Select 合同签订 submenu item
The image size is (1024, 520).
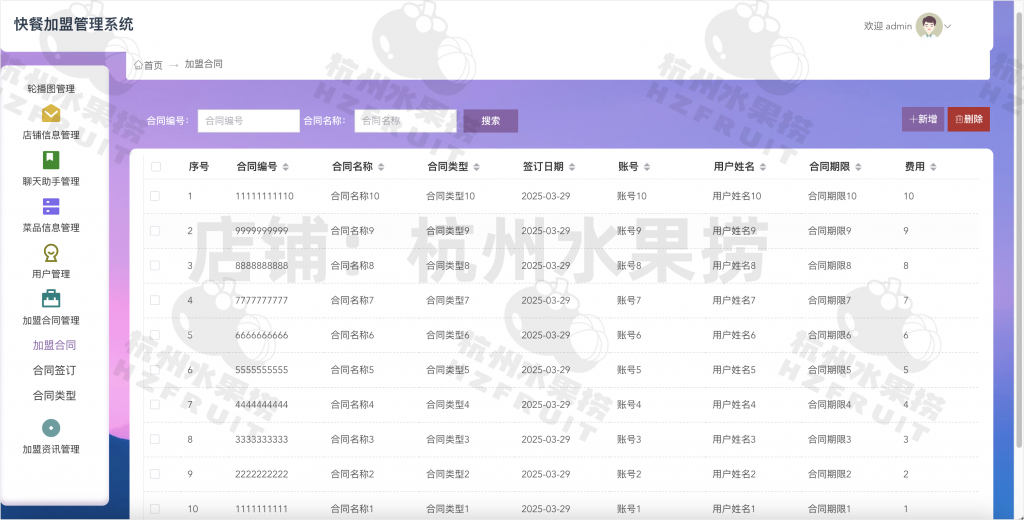pyautogui.click(x=54, y=370)
